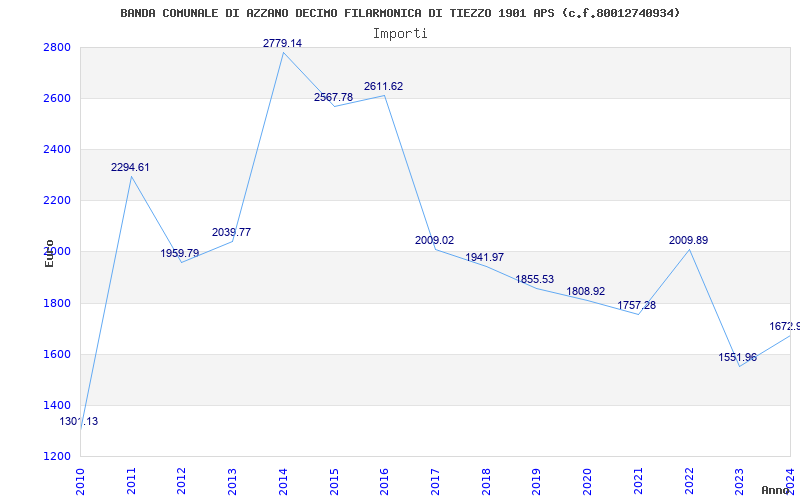Select the 2015 x-axis year label
The width and height of the screenshot is (800, 500).
334,482
